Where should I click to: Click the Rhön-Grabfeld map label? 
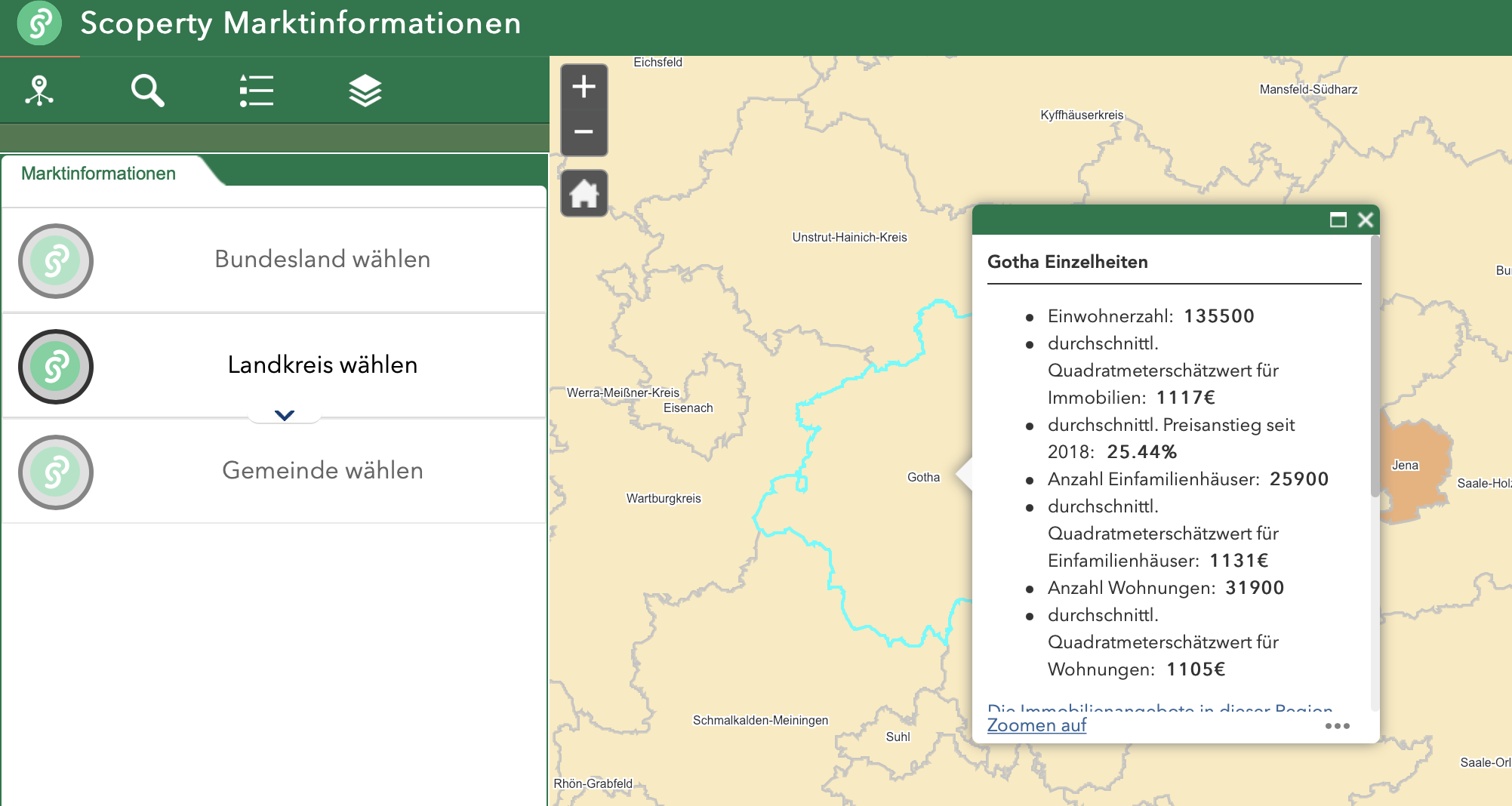[x=593, y=783]
